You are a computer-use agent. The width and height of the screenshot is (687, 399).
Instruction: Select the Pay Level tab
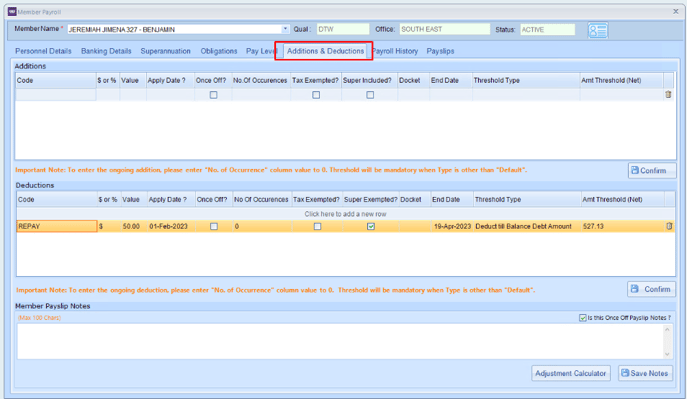point(261,51)
